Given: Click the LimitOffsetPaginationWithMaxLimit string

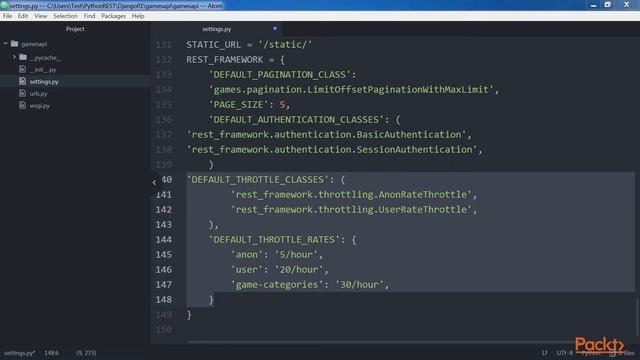Looking at the screenshot, I should [351, 89].
